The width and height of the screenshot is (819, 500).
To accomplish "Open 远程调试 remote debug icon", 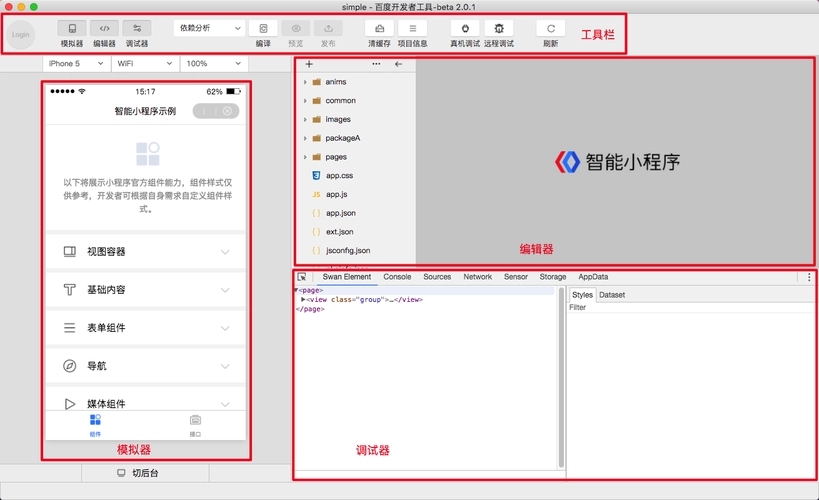I will [x=498, y=29].
